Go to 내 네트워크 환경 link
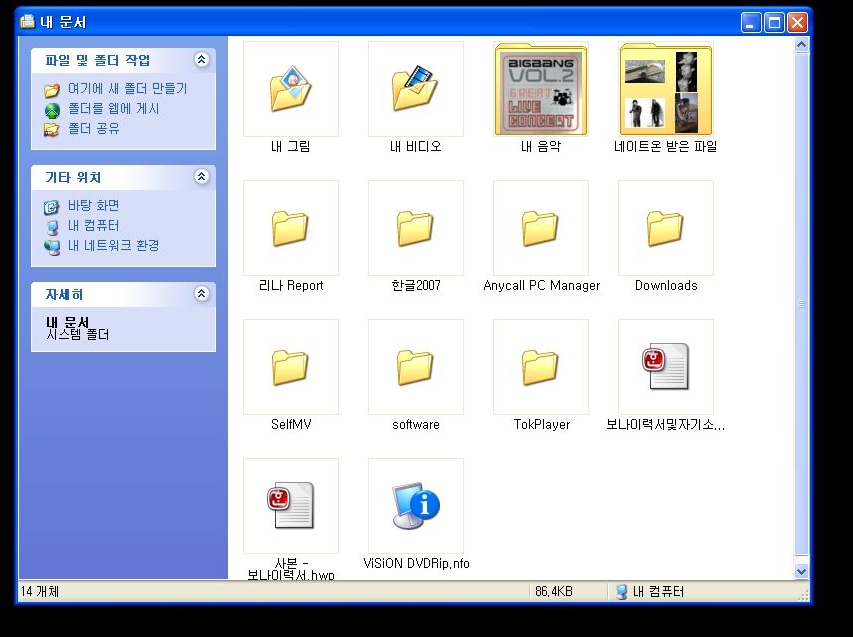The image size is (853, 637). tap(113, 246)
